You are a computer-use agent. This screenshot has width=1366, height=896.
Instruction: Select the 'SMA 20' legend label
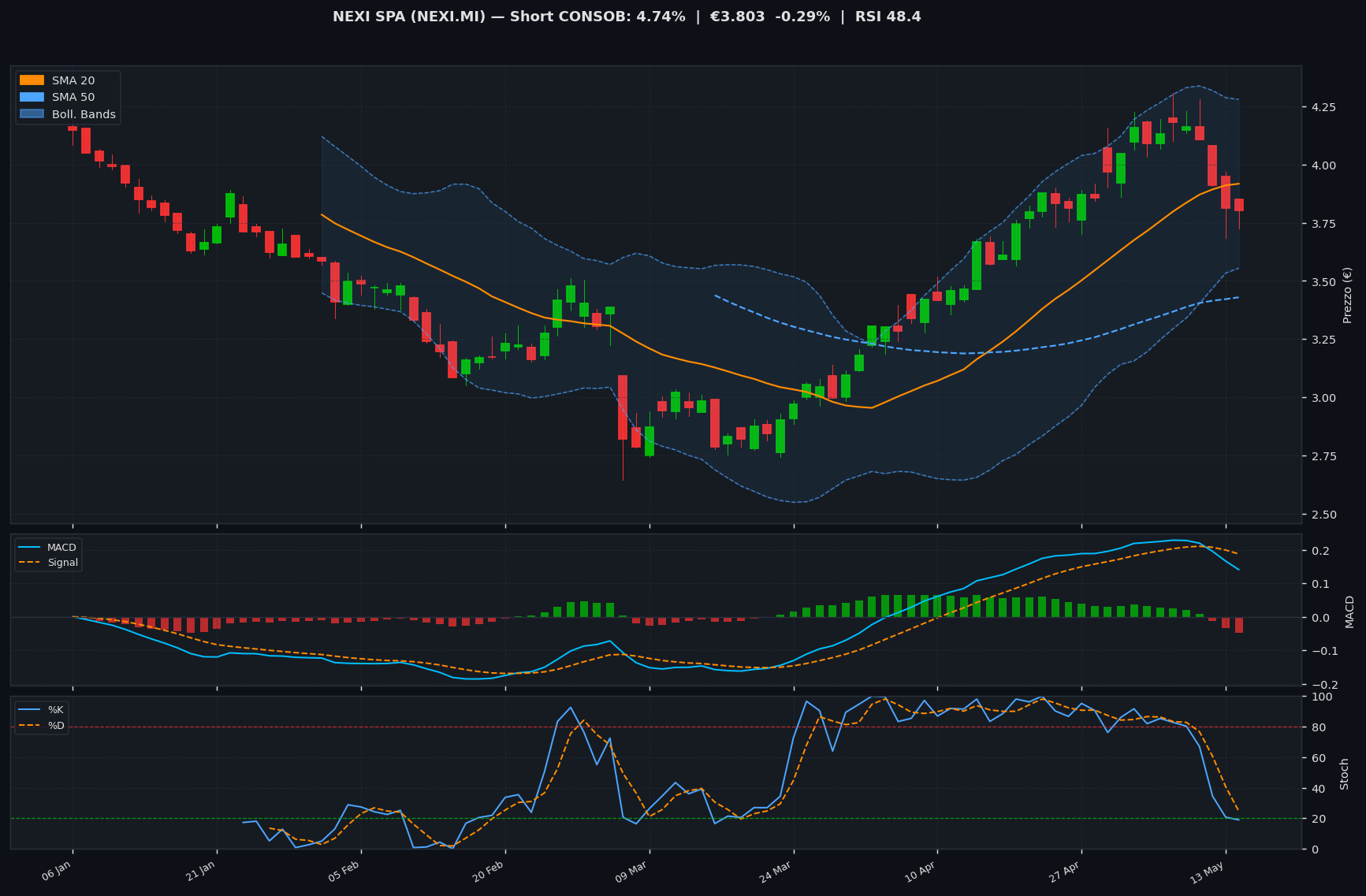click(x=73, y=80)
